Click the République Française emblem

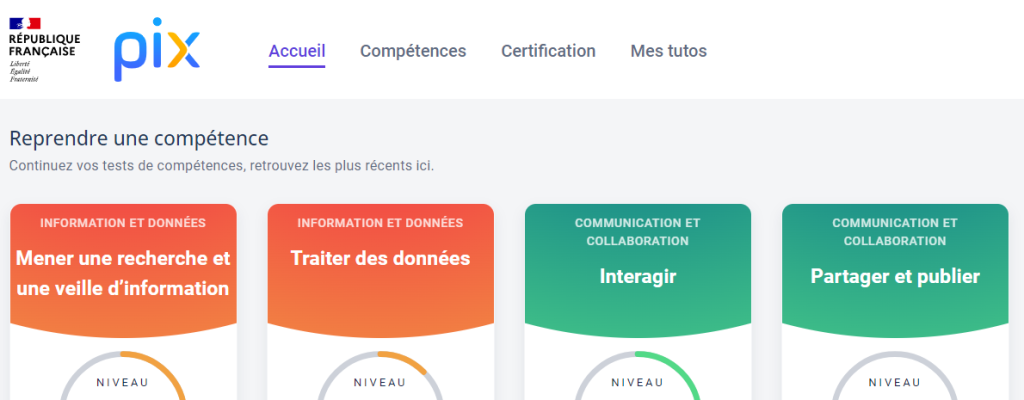[x=44, y=50]
